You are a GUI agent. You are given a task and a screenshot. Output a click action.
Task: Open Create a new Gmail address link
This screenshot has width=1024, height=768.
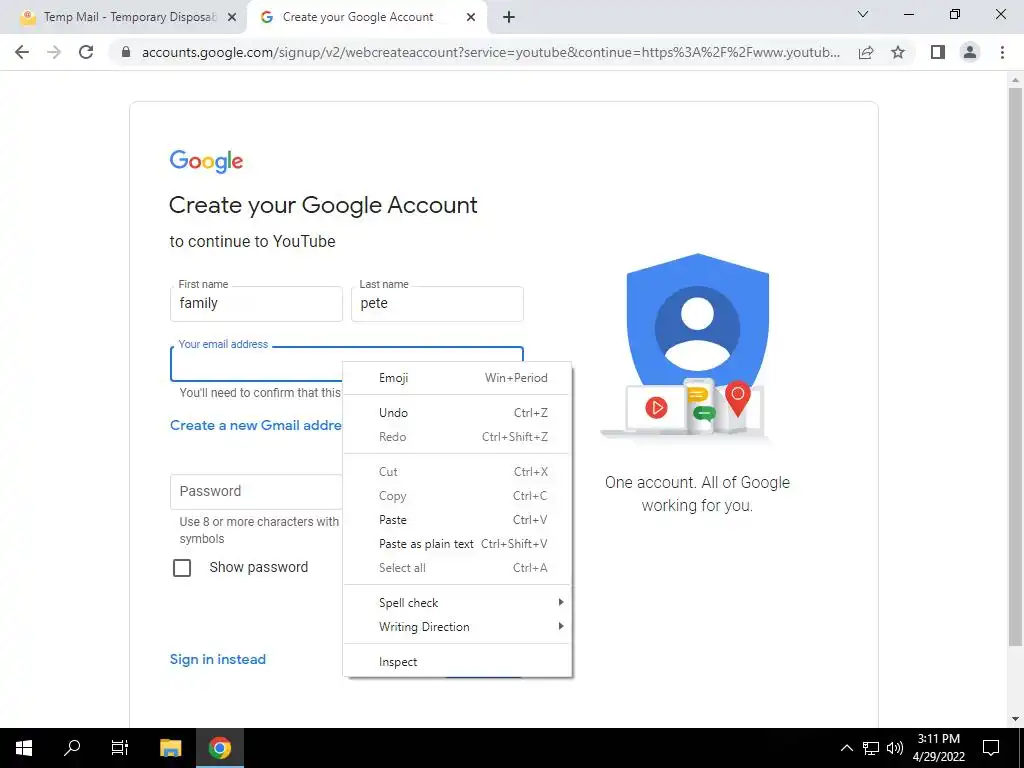pyautogui.click(x=255, y=425)
